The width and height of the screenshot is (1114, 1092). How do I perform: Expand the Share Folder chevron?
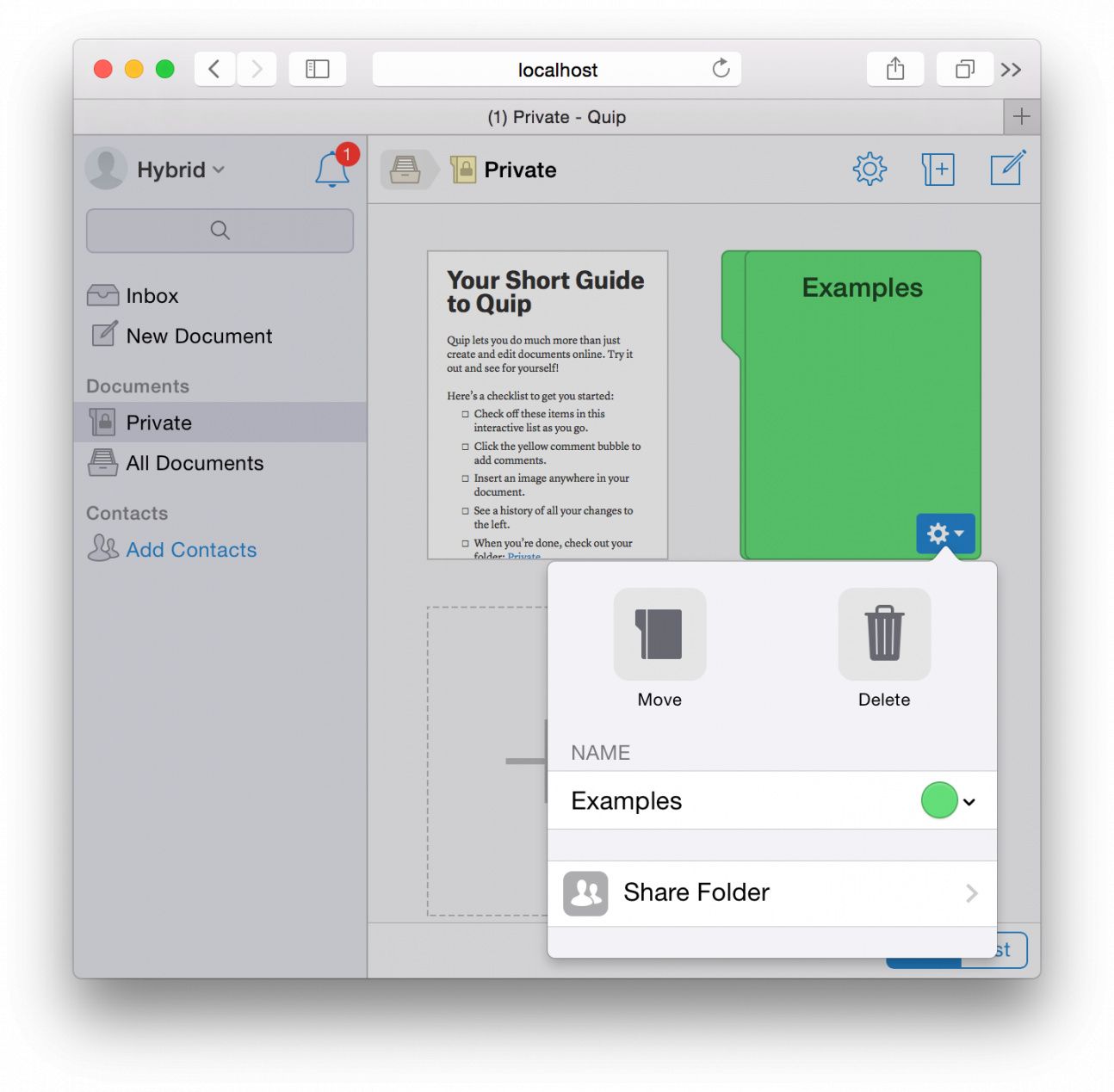(971, 893)
